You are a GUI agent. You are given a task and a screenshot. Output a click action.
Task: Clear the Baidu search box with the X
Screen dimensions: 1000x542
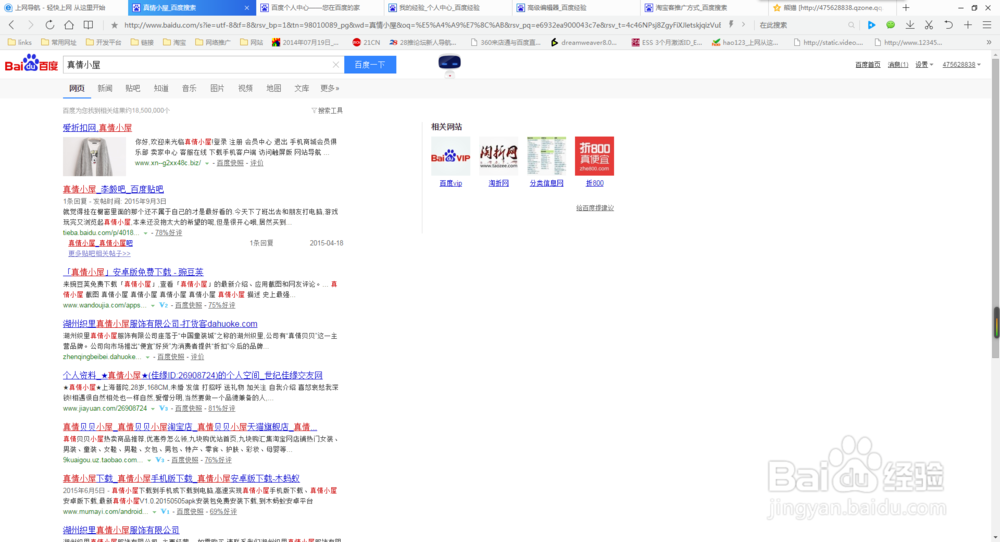pos(335,64)
